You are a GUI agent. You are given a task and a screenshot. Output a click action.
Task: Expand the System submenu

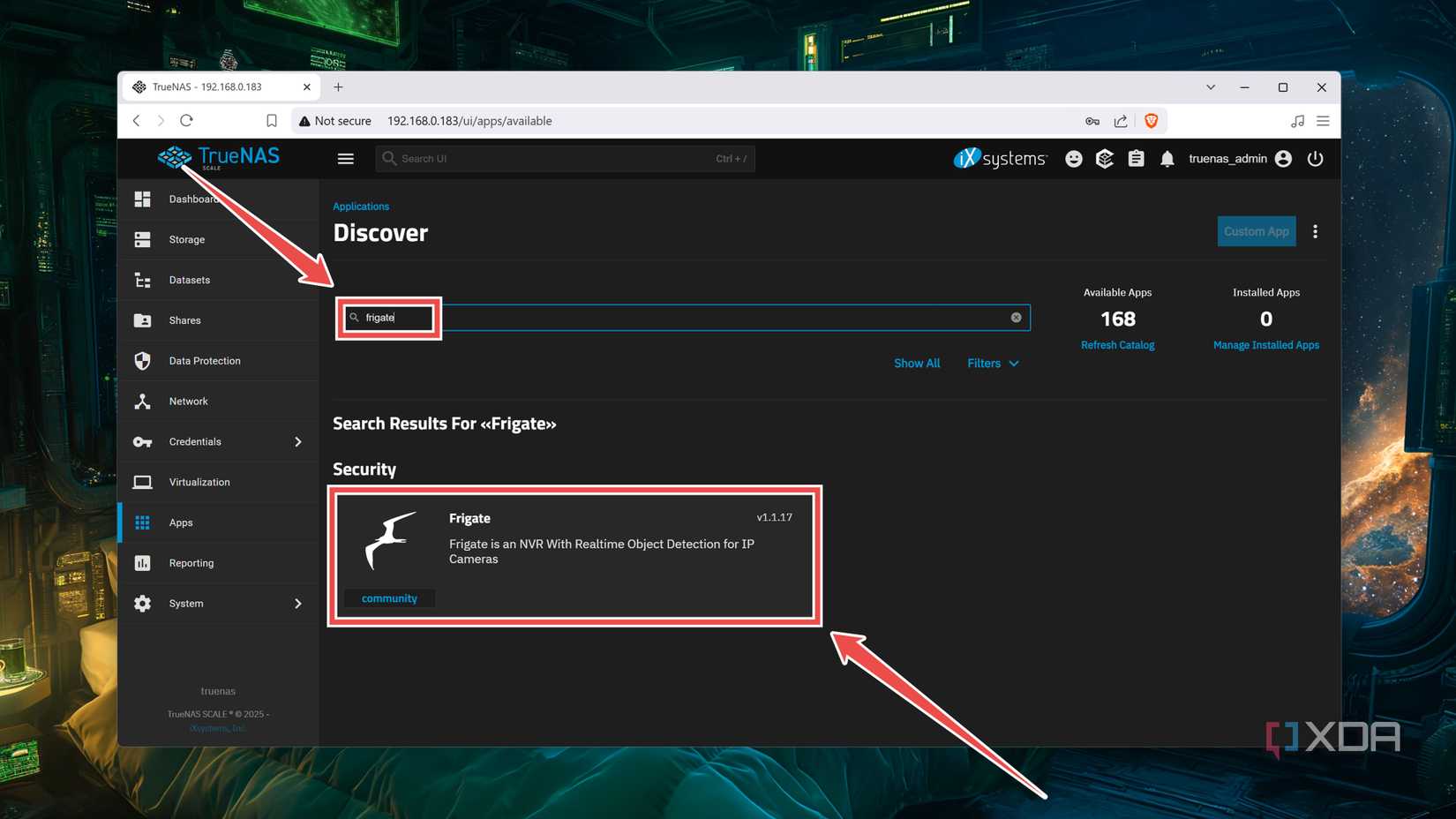[298, 604]
